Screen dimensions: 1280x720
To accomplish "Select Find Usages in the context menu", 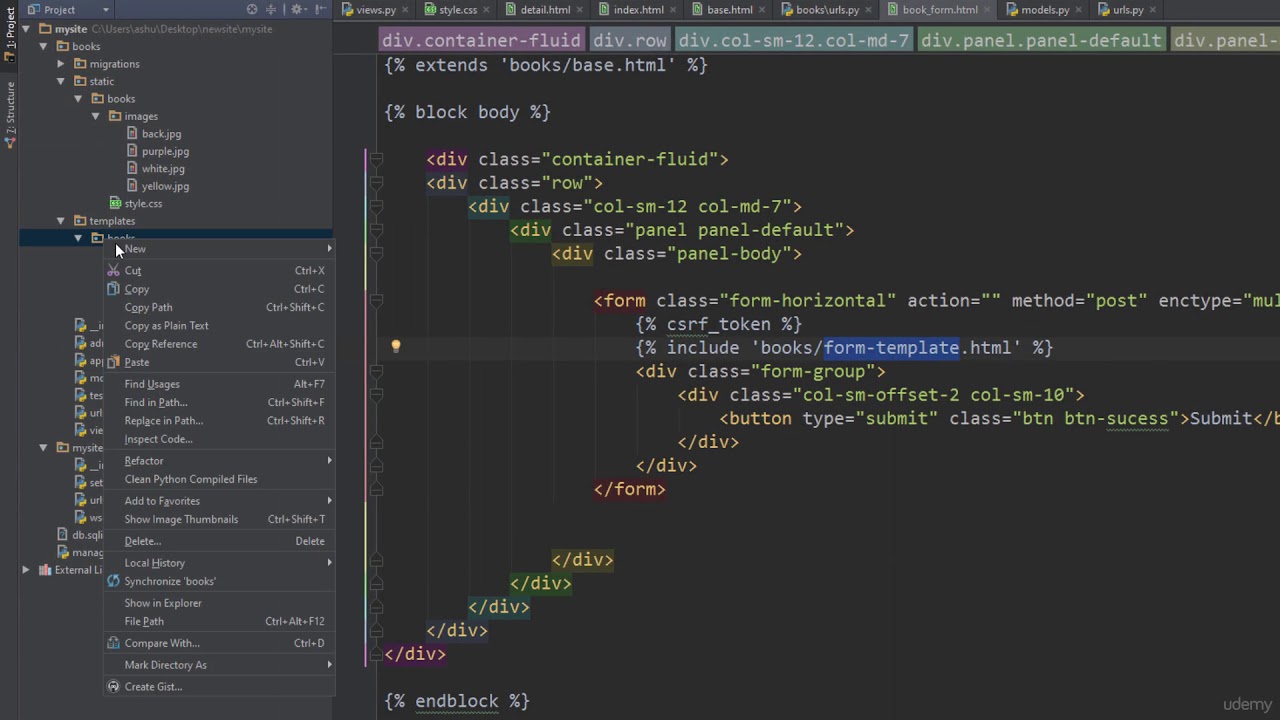I will point(220,384).
